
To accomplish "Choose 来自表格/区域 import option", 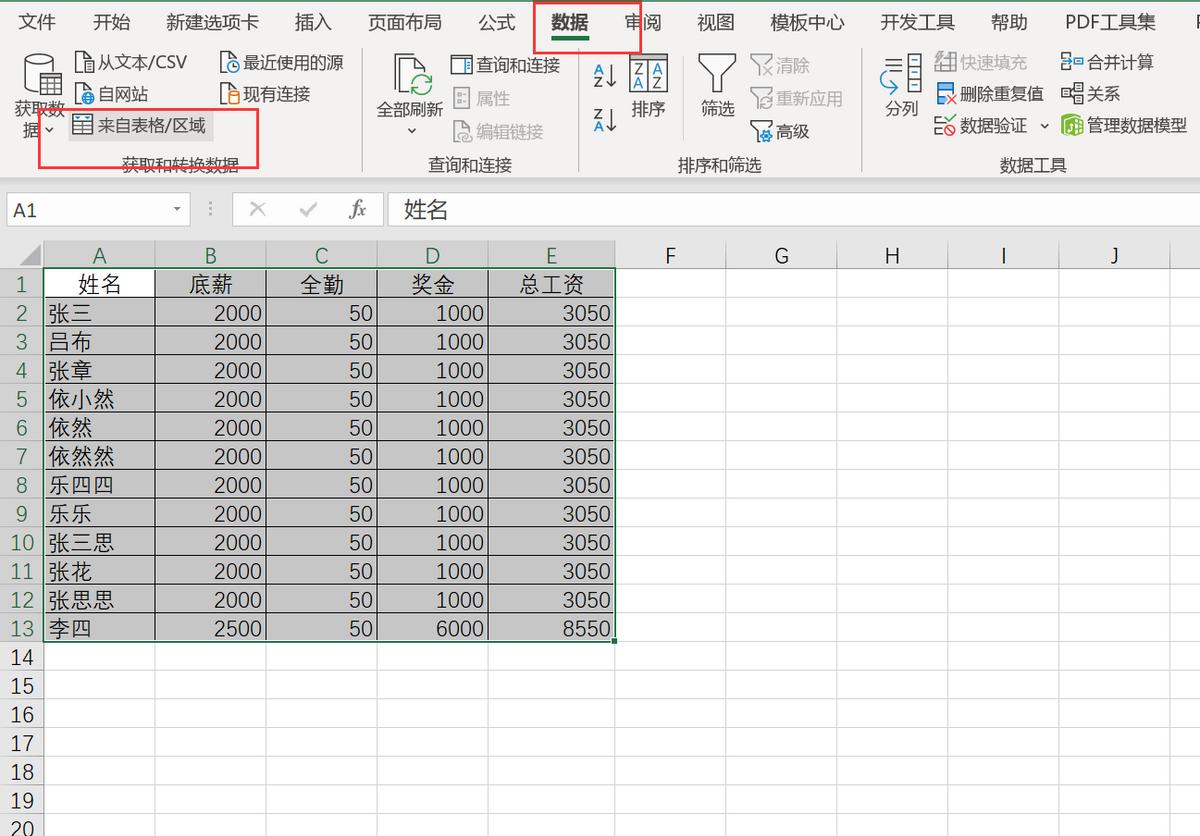I will (x=140, y=126).
